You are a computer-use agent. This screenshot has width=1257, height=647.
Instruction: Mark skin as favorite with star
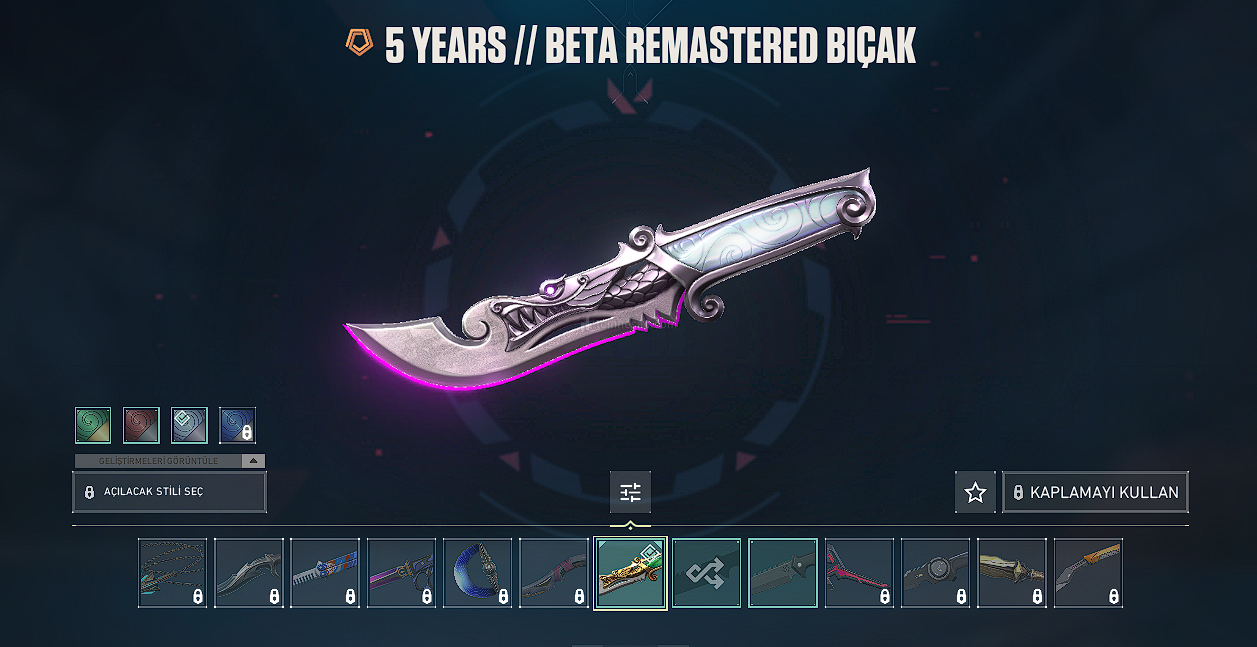coord(975,492)
